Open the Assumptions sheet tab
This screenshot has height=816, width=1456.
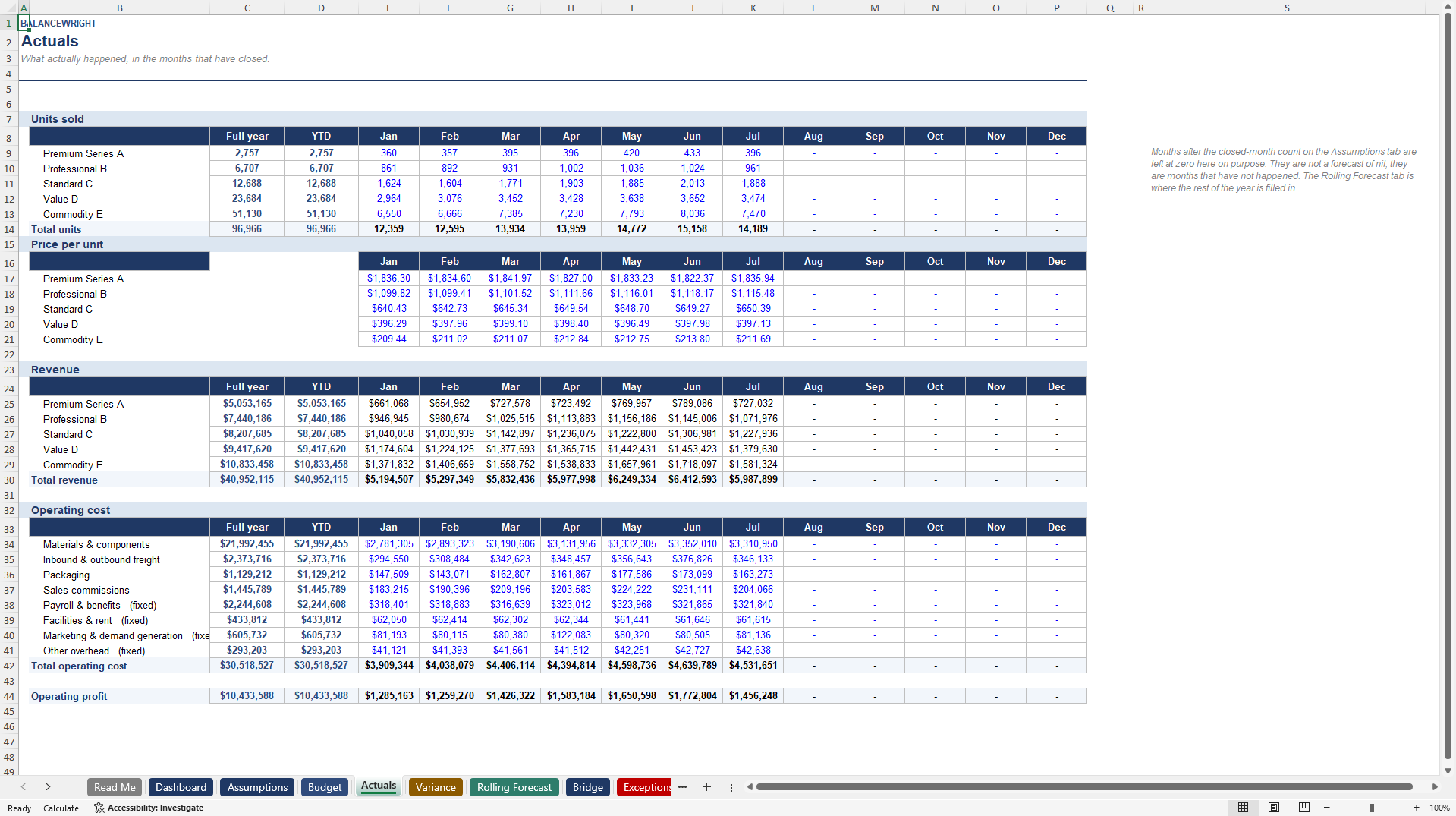click(x=257, y=787)
